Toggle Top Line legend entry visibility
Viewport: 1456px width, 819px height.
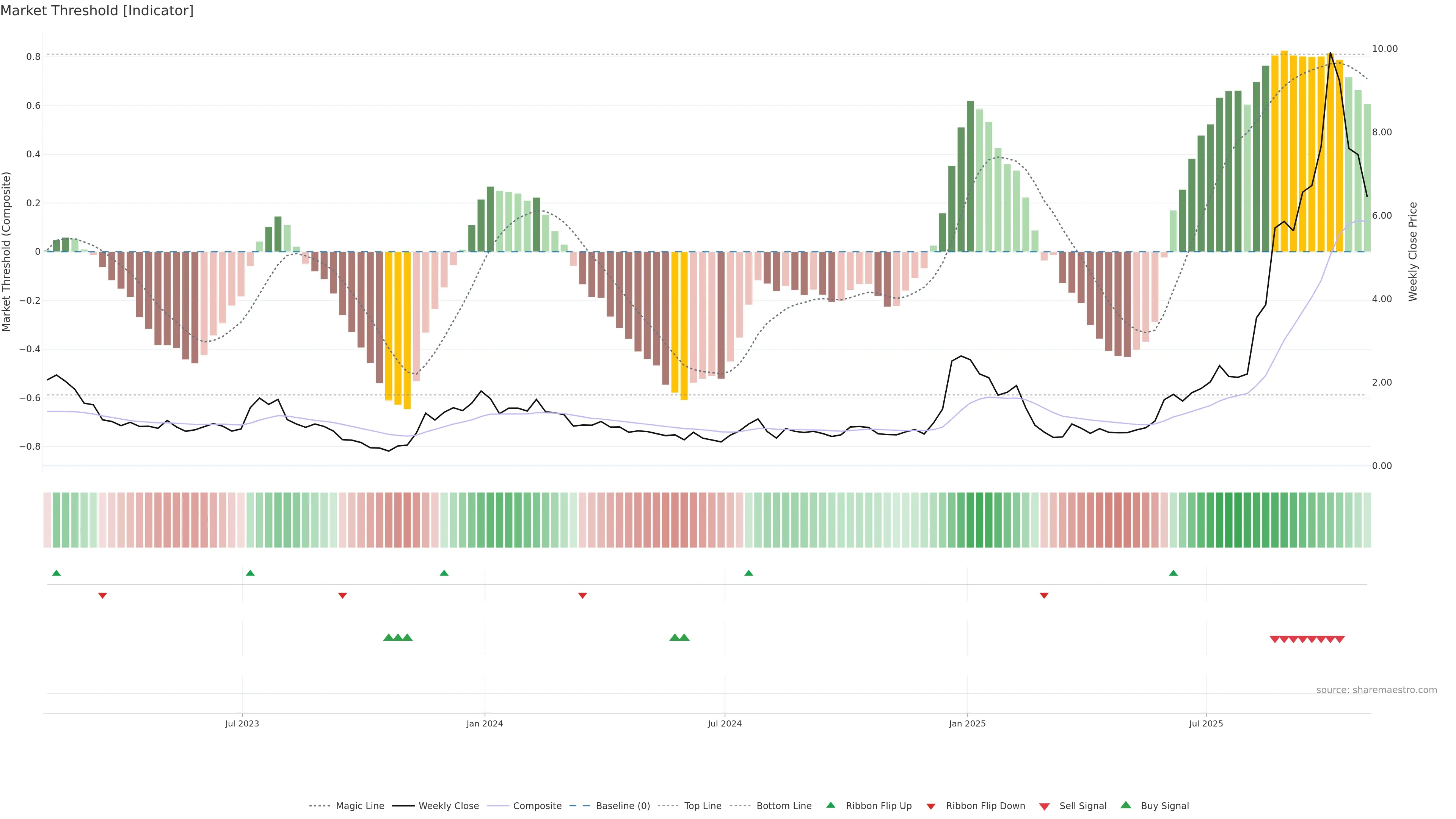click(x=703, y=806)
